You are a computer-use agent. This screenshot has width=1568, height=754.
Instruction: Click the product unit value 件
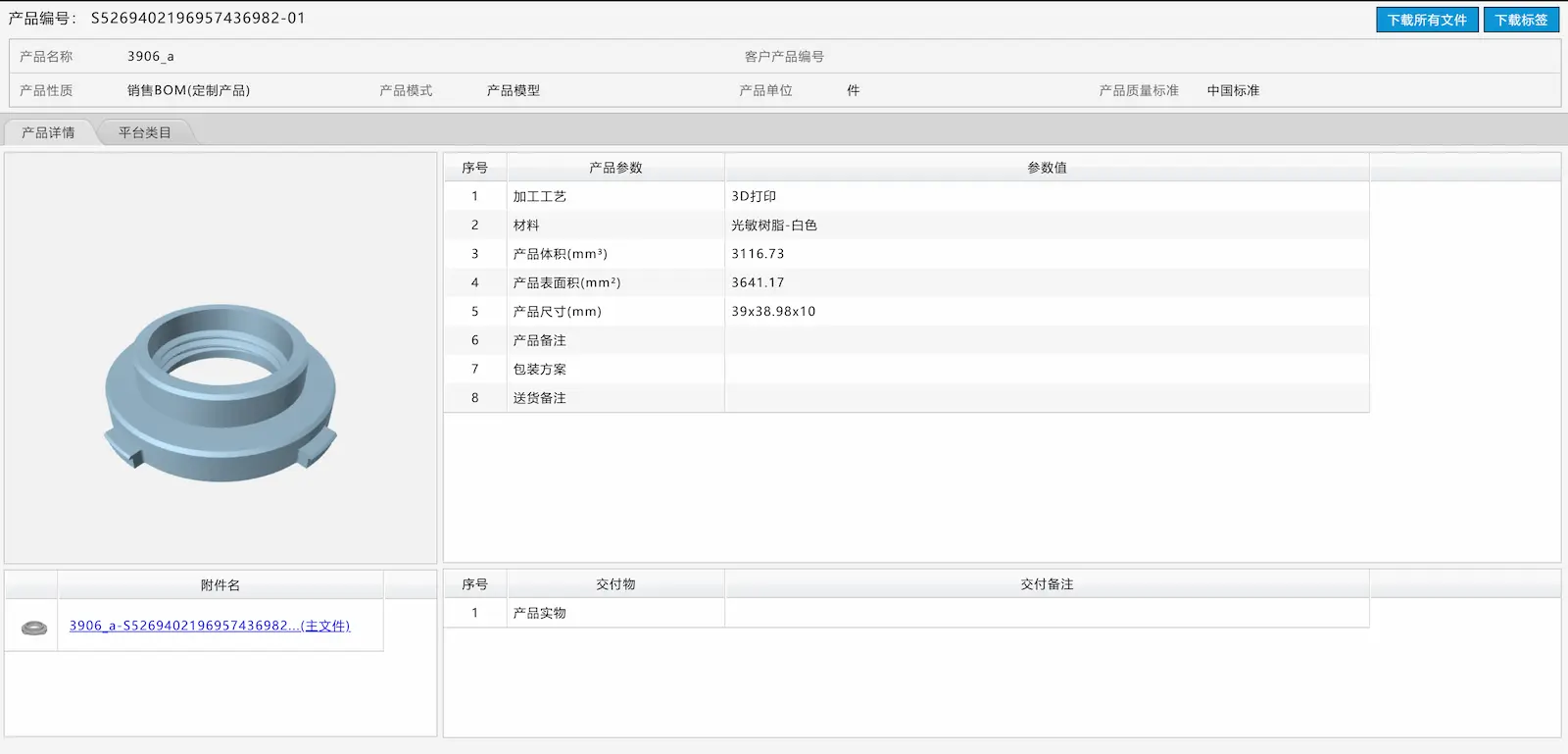(x=854, y=90)
